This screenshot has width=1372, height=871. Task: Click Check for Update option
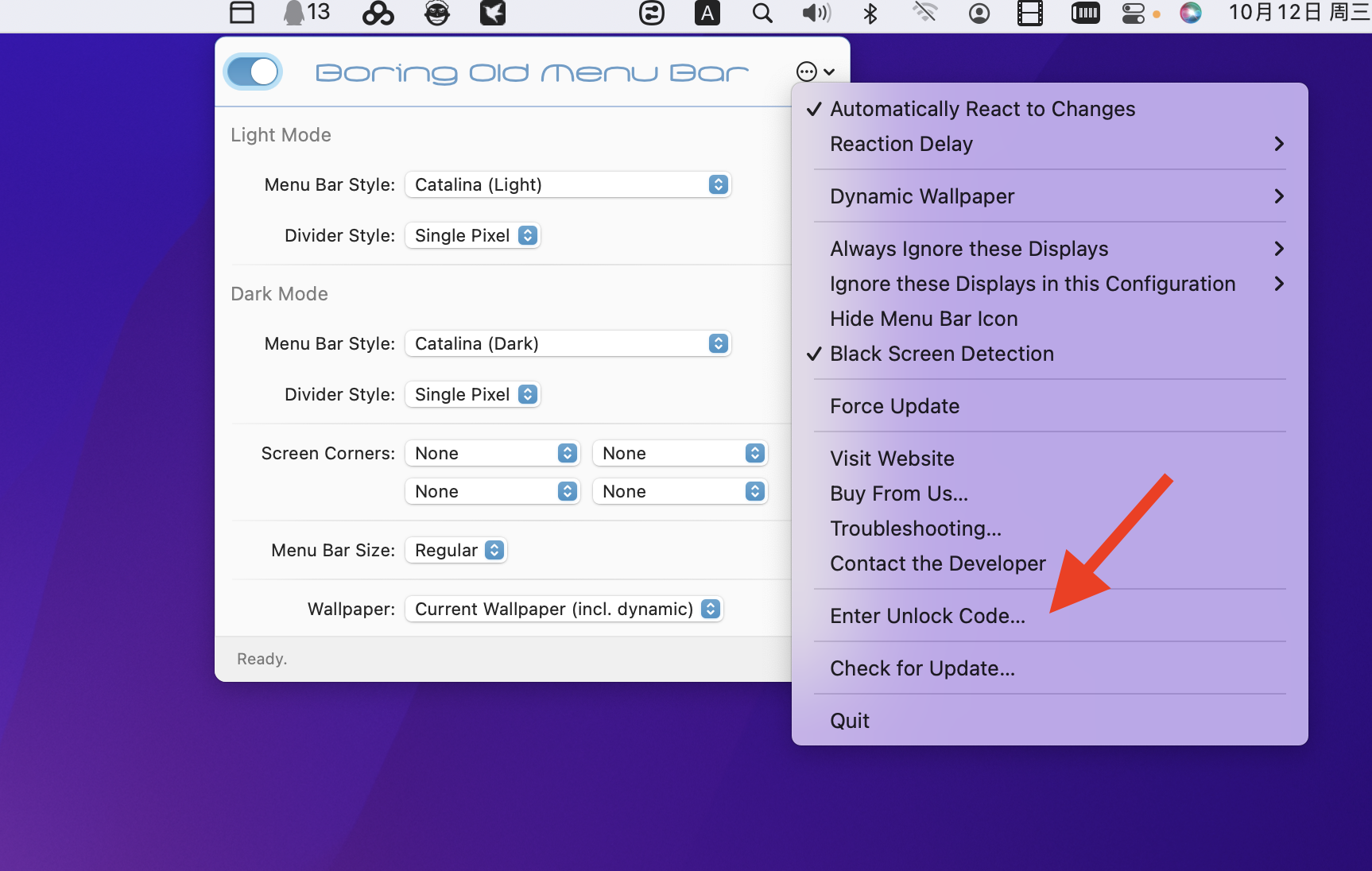coord(922,668)
